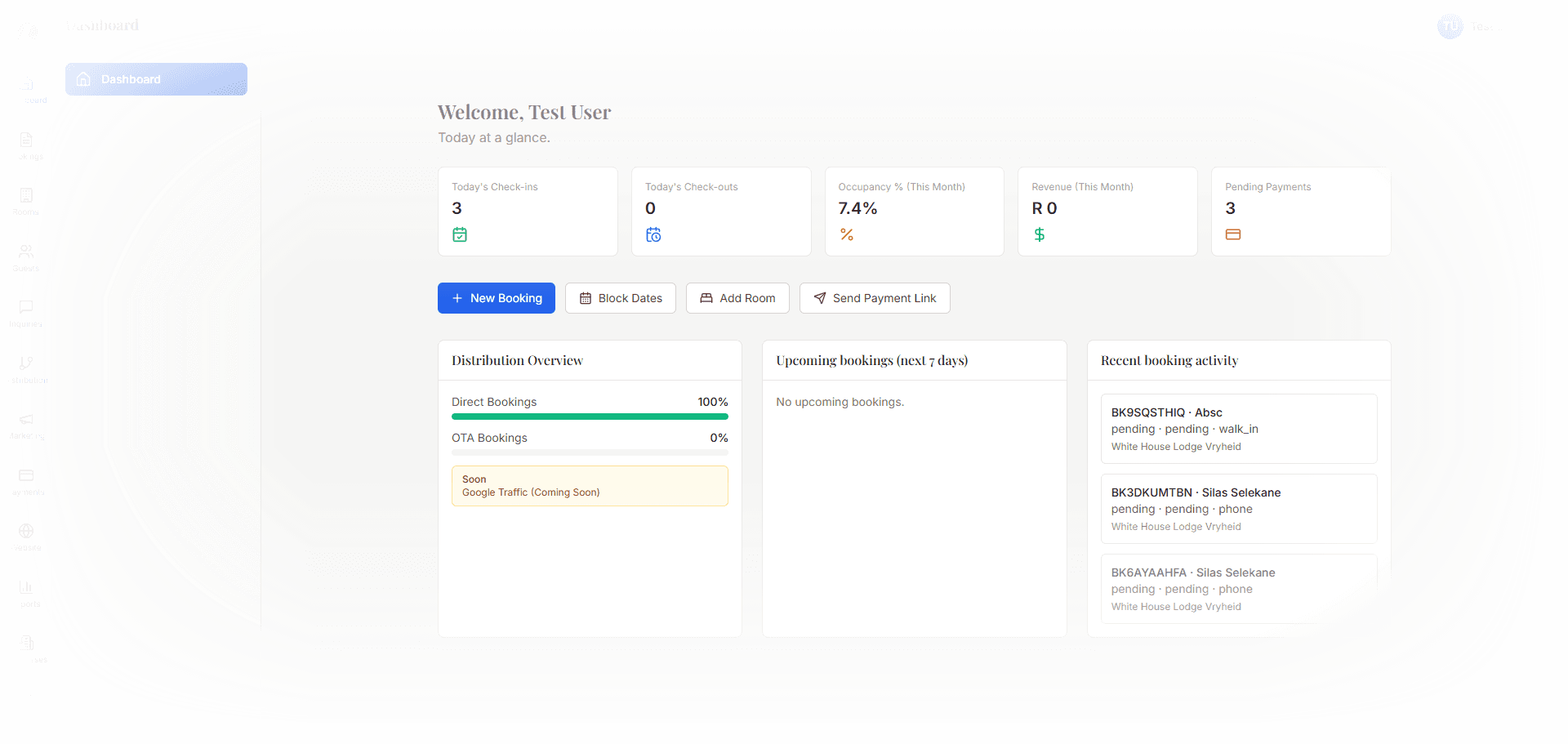This screenshot has width=1568, height=744.
Task: Create a New Booking
Action: pyautogui.click(x=496, y=297)
